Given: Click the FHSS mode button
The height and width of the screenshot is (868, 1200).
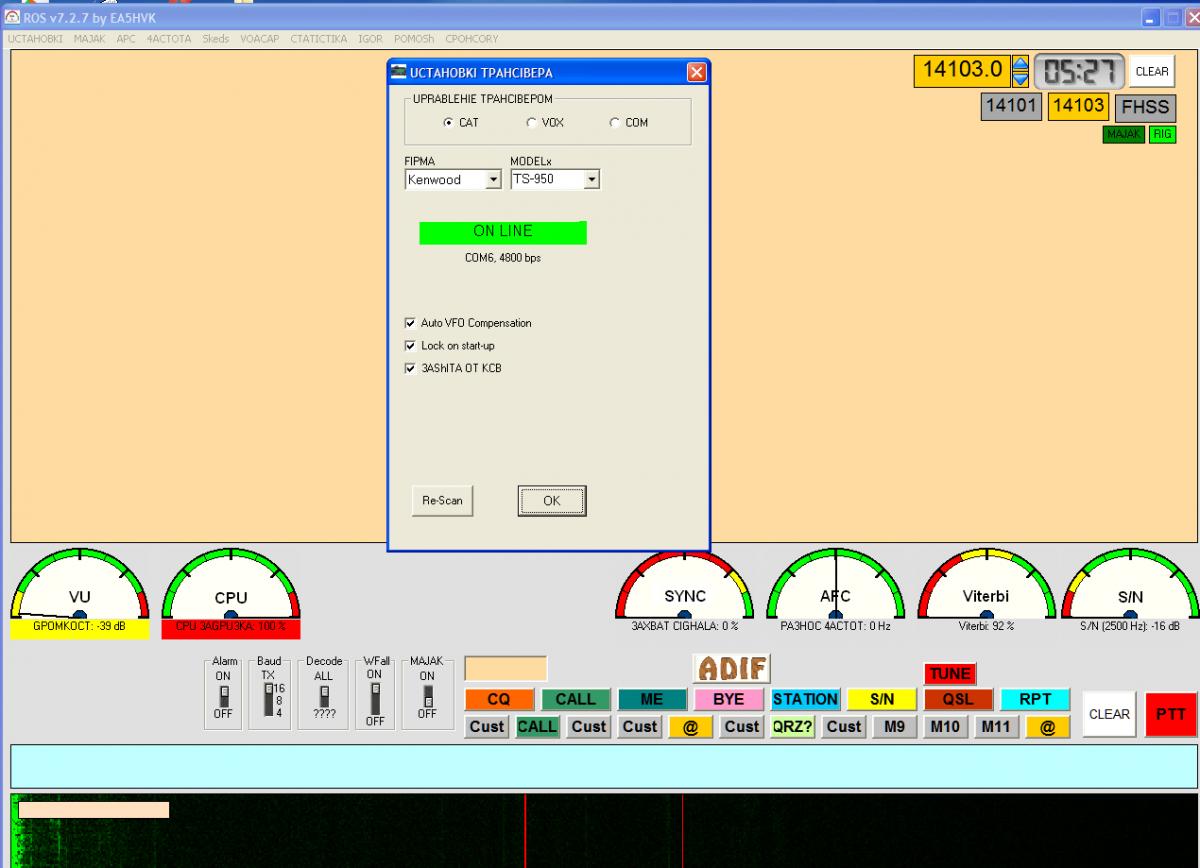Looking at the screenshot, I should tap(1145, 107).
